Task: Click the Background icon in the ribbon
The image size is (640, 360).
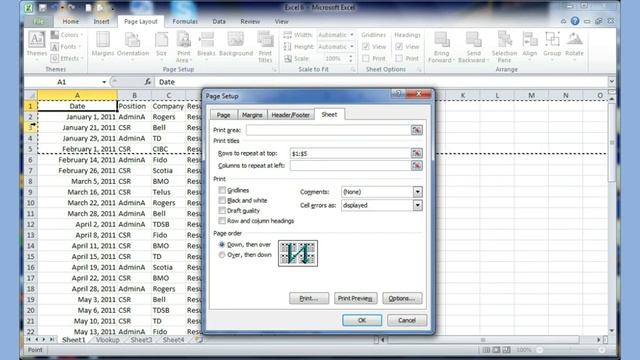Action: [236, 40]
